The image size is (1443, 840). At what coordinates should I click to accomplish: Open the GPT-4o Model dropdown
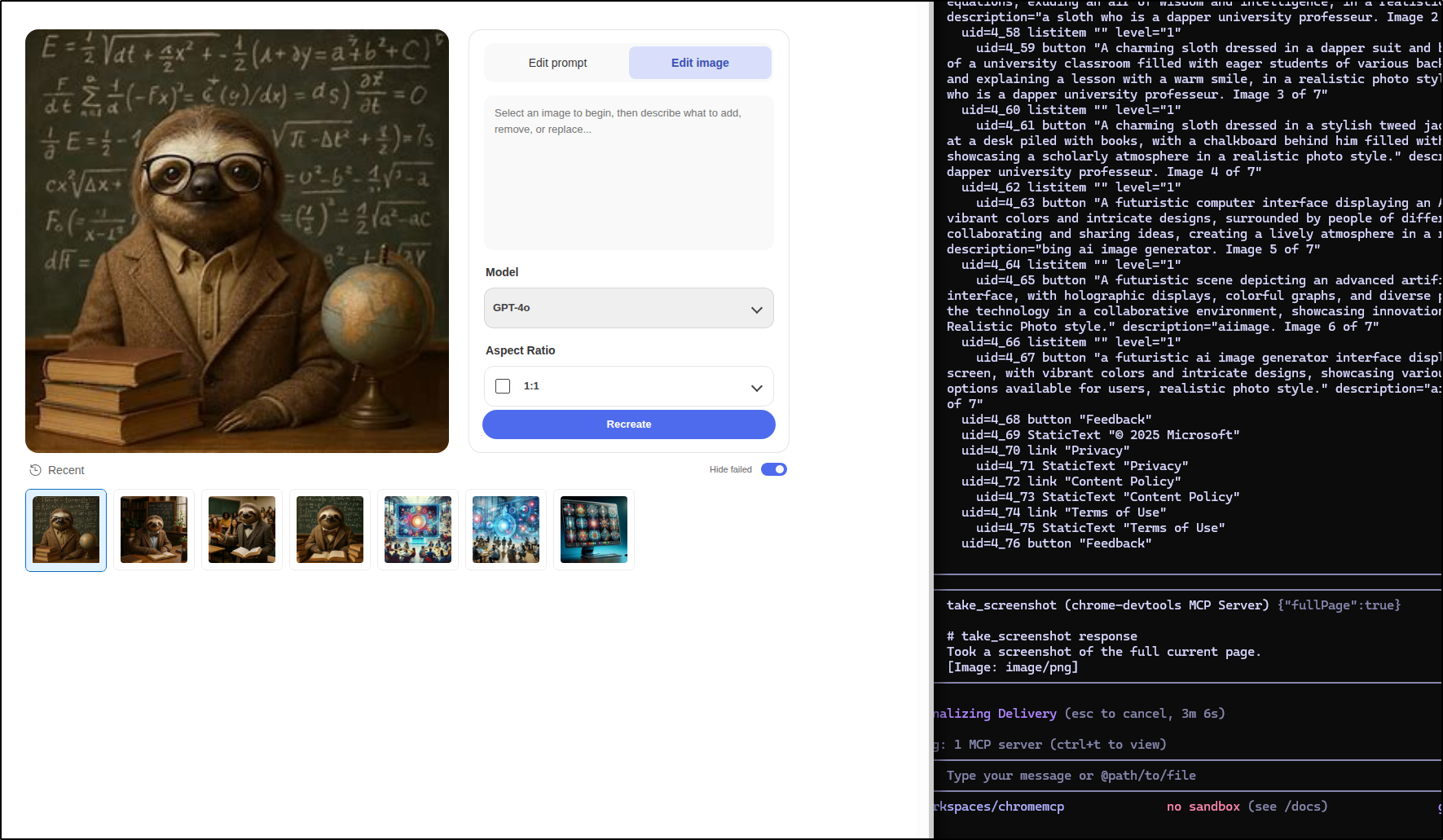point(628,308)
